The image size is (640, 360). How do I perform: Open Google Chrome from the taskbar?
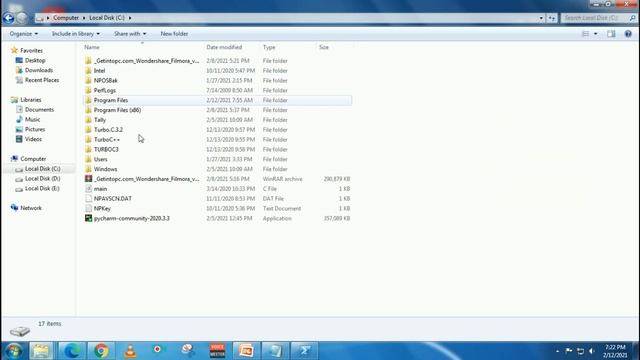pos(101,351)
